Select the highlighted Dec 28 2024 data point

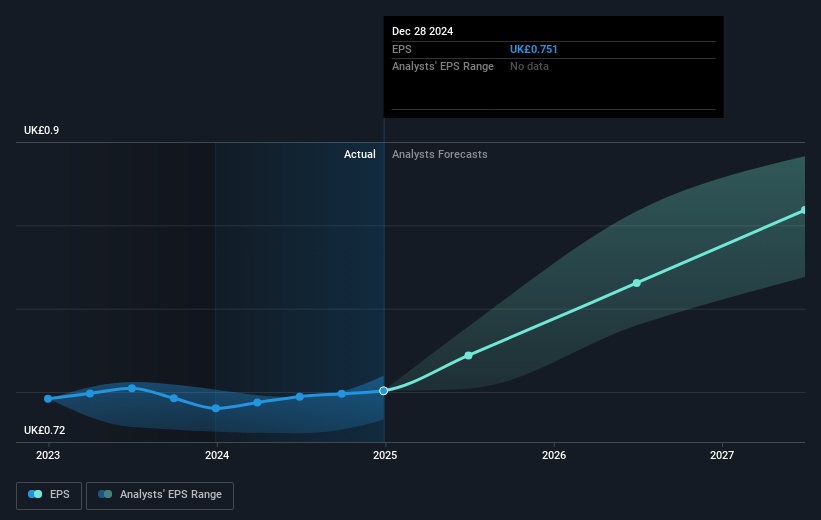tap(384, 391)
